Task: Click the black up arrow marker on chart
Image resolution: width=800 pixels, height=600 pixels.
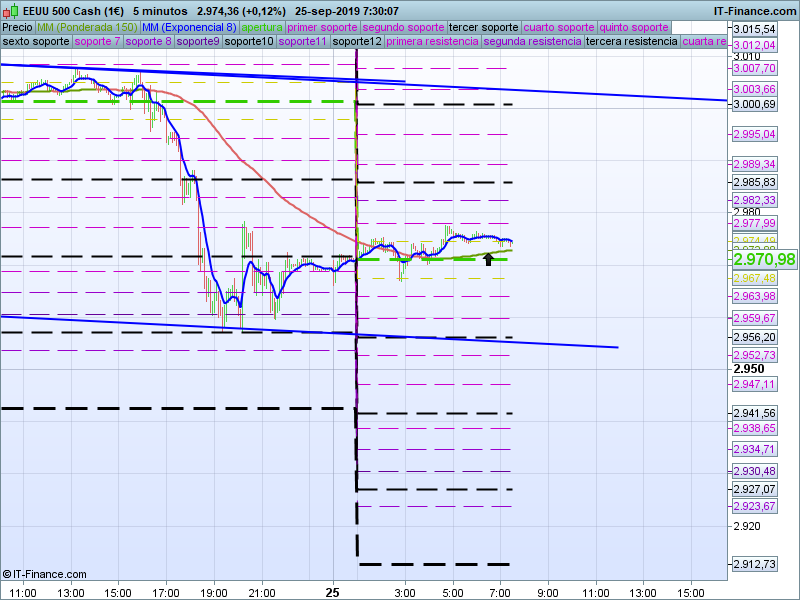Action: (x=488, y=259)
